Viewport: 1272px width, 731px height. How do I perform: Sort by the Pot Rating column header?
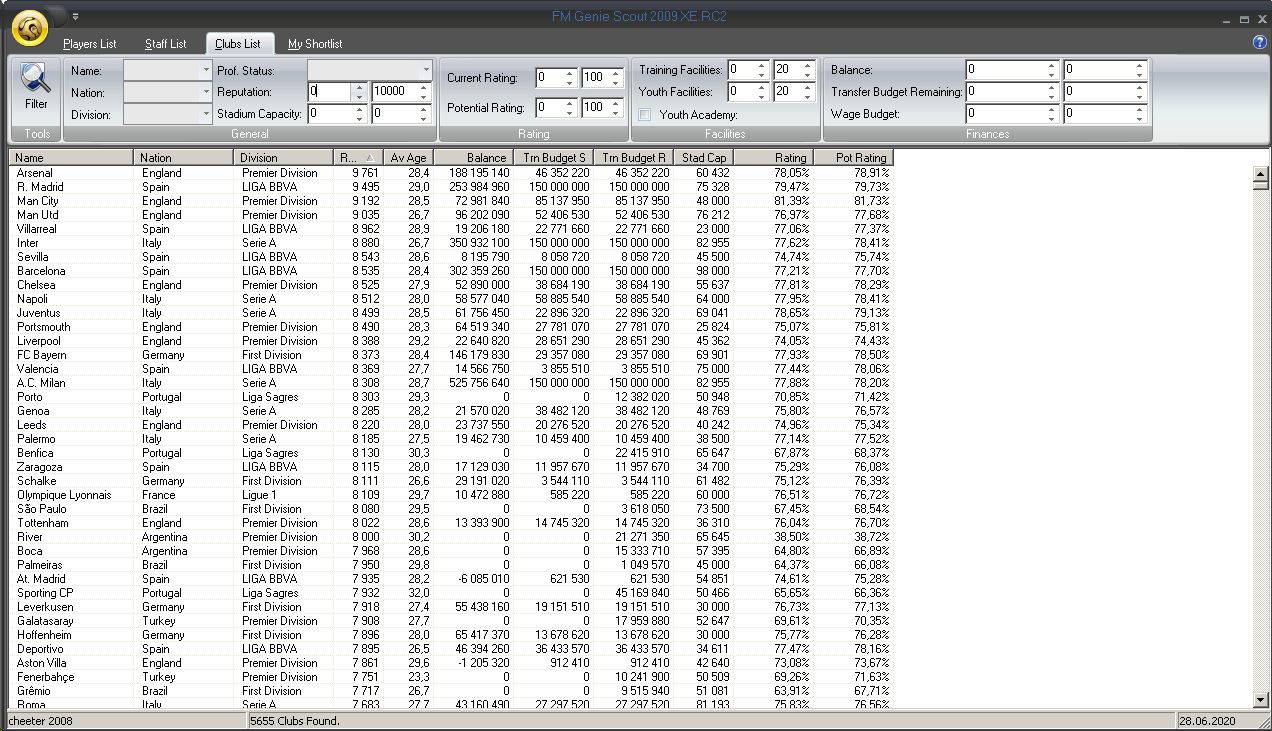point(851,158)
